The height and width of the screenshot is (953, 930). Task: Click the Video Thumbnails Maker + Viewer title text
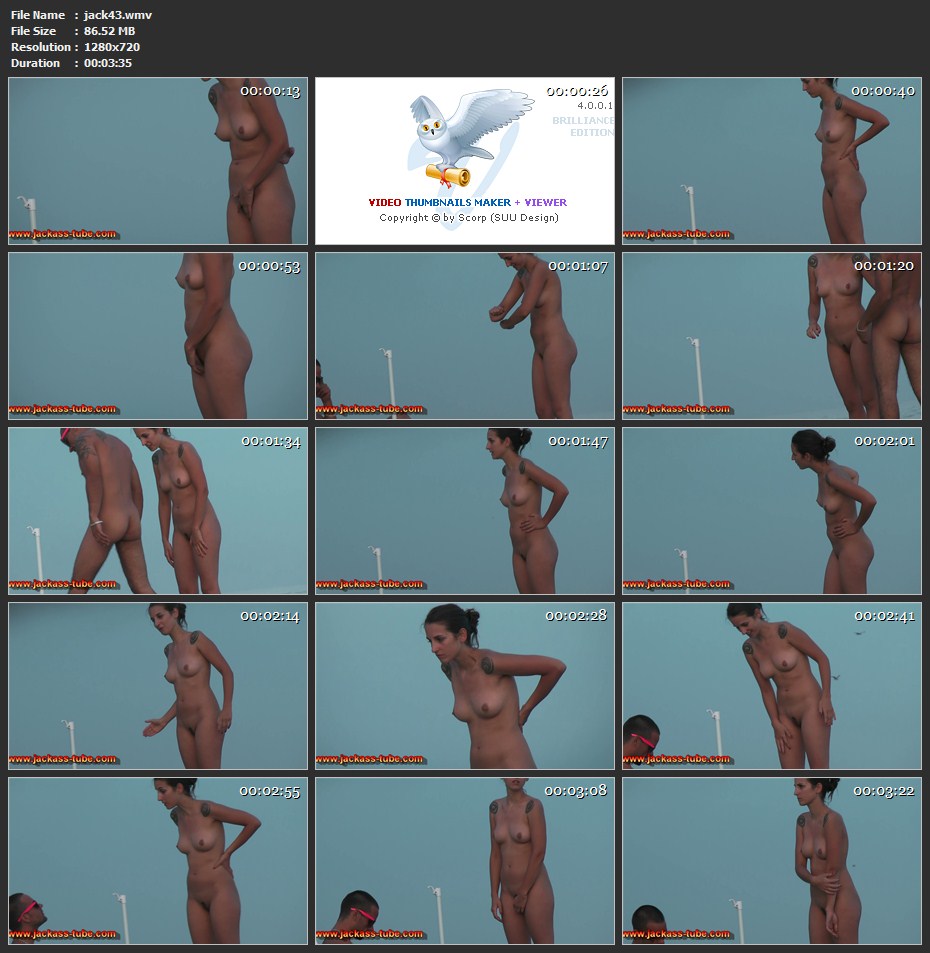(467, 202)
